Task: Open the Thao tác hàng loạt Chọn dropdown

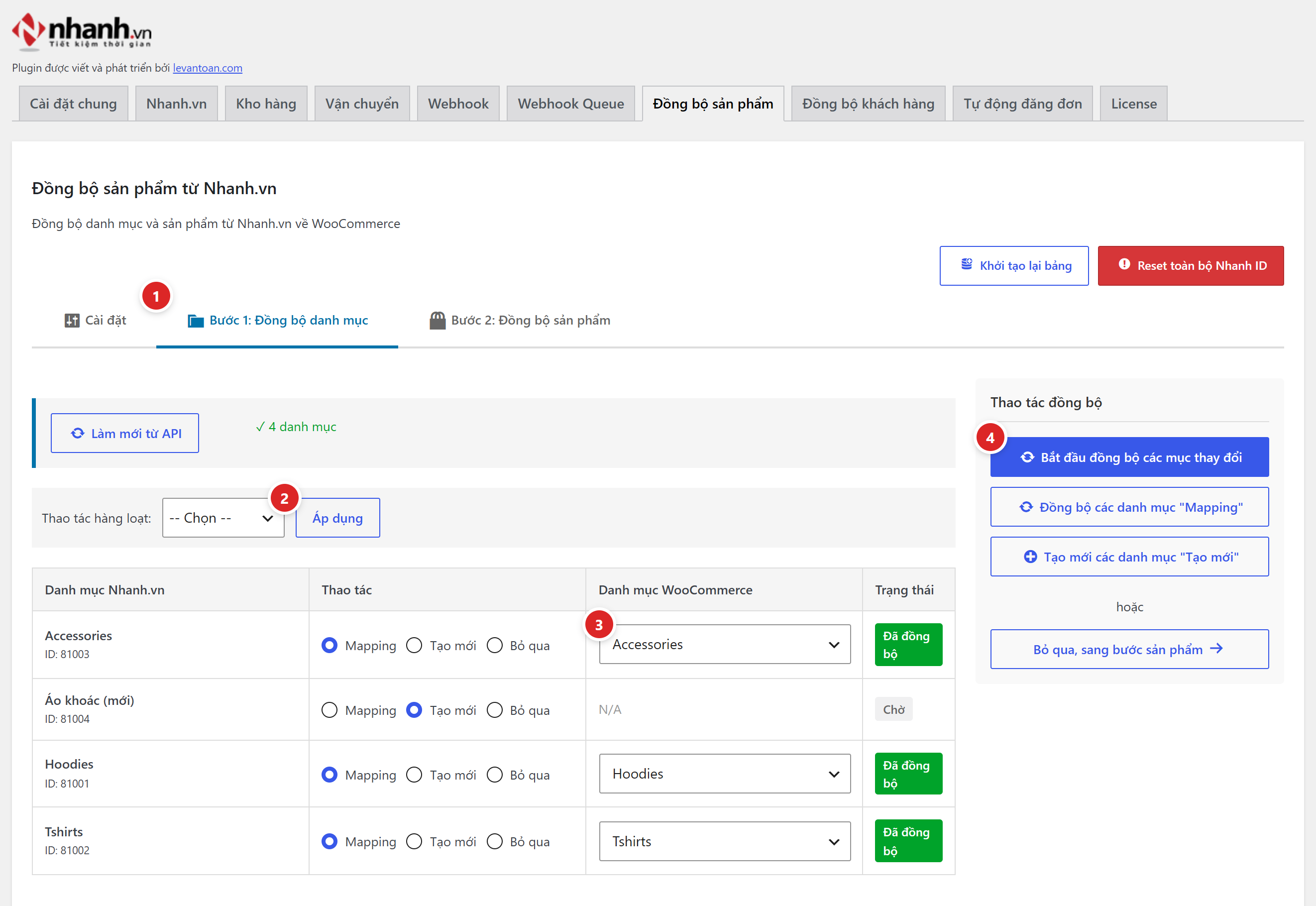Action: tap(223, 518)
